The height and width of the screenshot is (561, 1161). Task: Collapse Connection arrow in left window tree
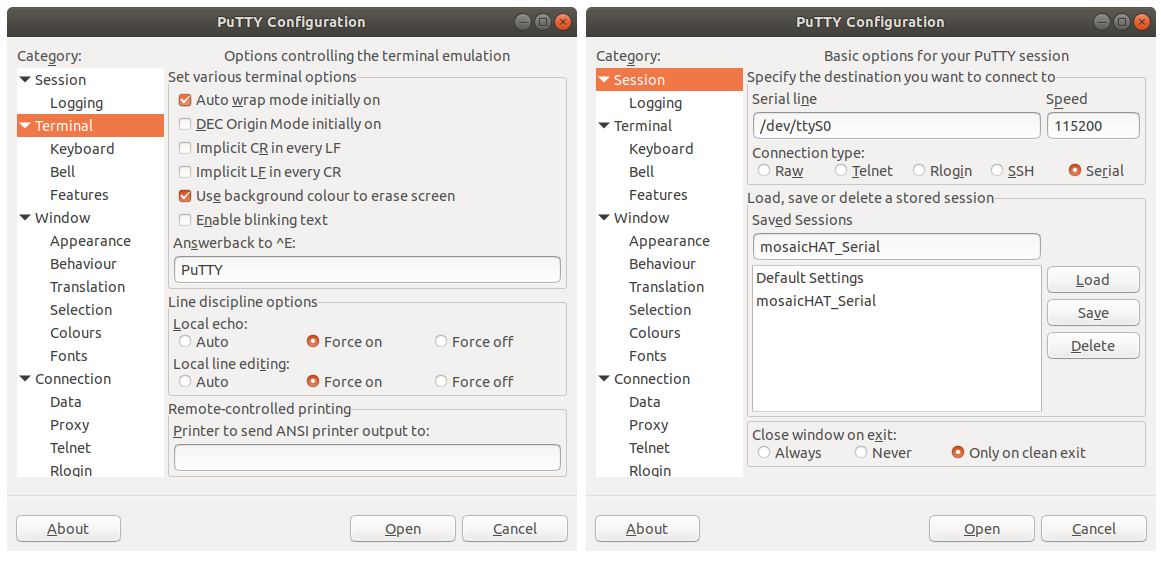coord(26,379)
